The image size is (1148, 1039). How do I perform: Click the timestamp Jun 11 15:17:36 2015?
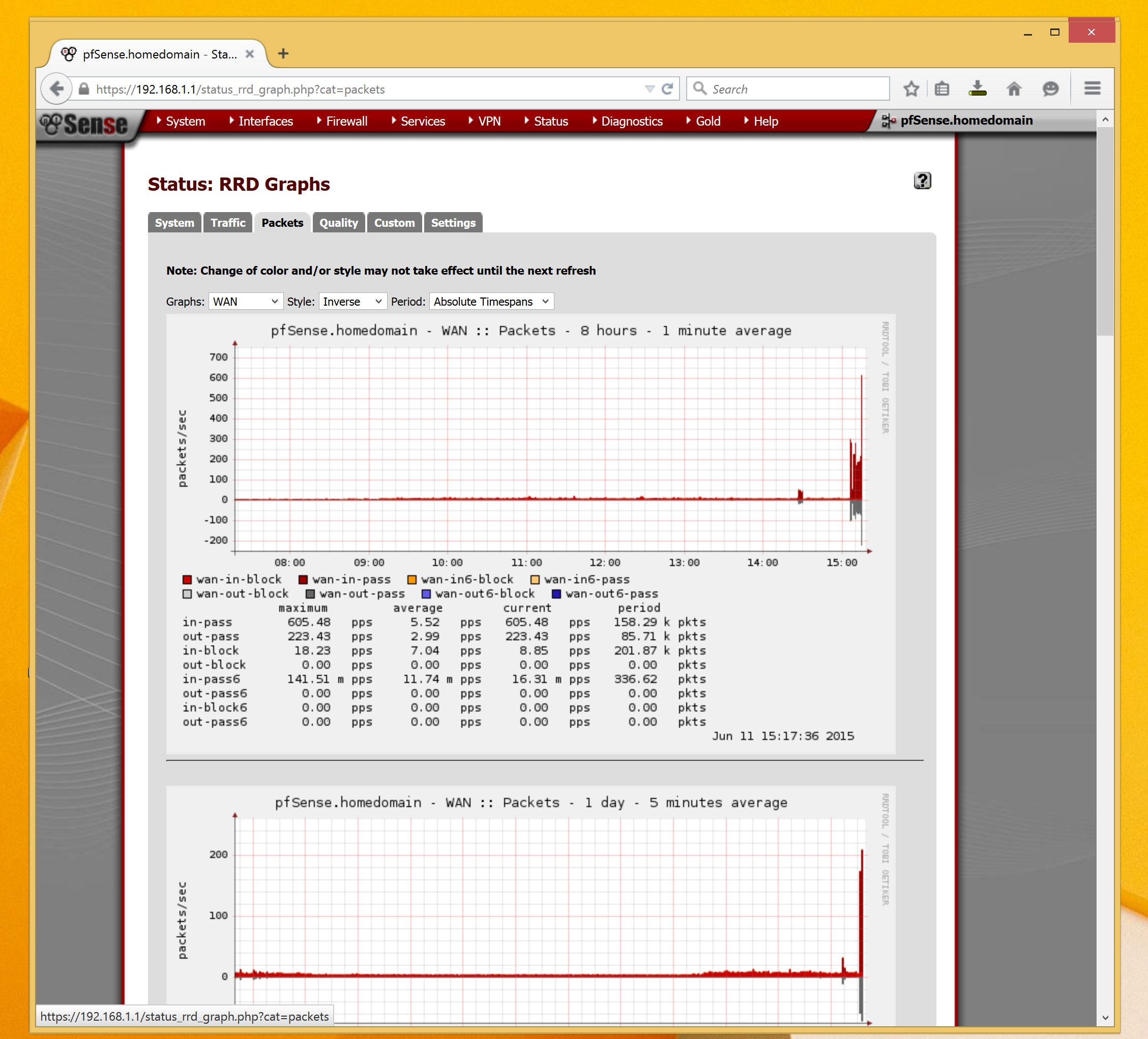pos(783,735)
